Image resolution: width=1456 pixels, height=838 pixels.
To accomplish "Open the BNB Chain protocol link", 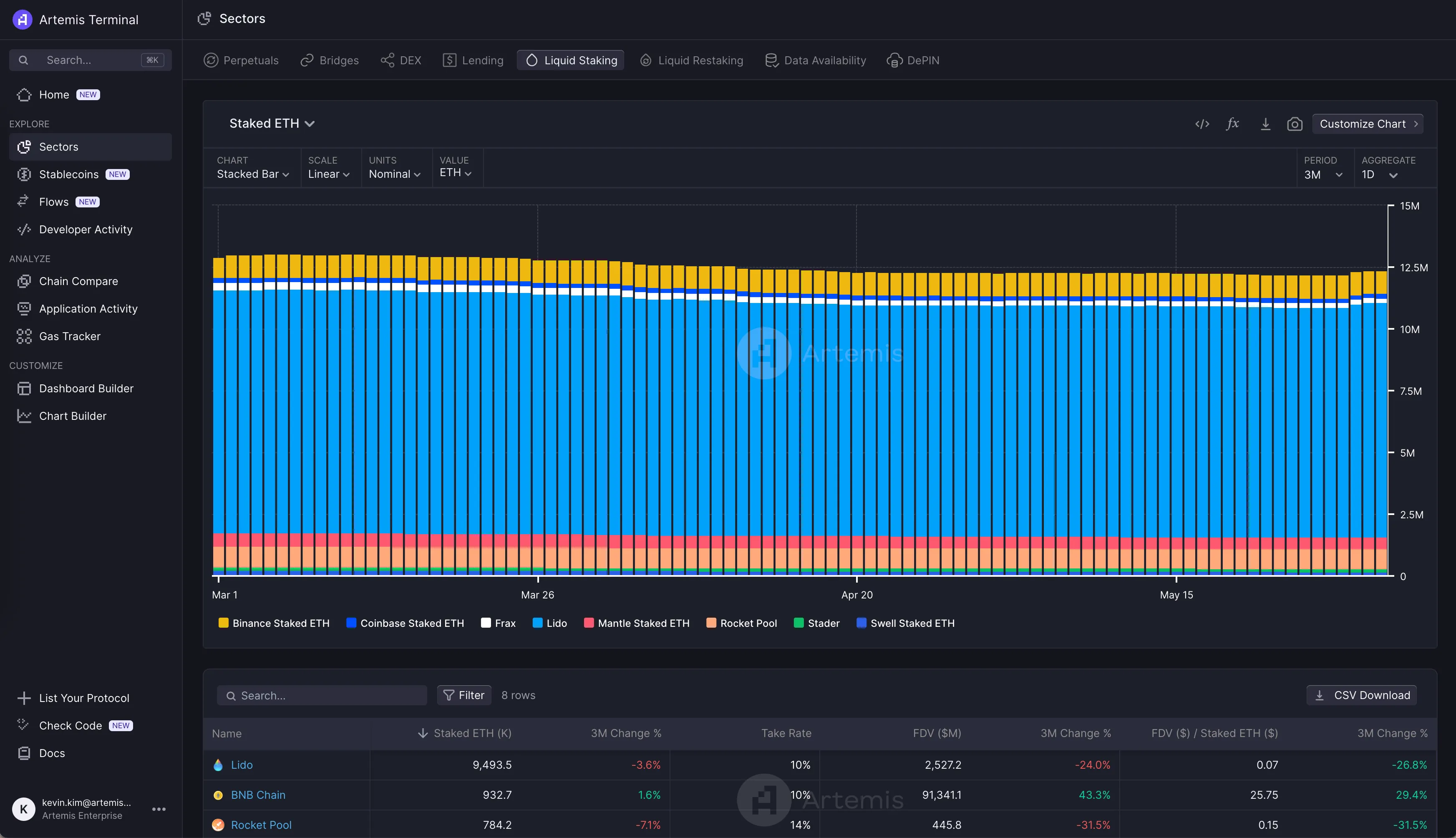I will click(x=258, y=795).
